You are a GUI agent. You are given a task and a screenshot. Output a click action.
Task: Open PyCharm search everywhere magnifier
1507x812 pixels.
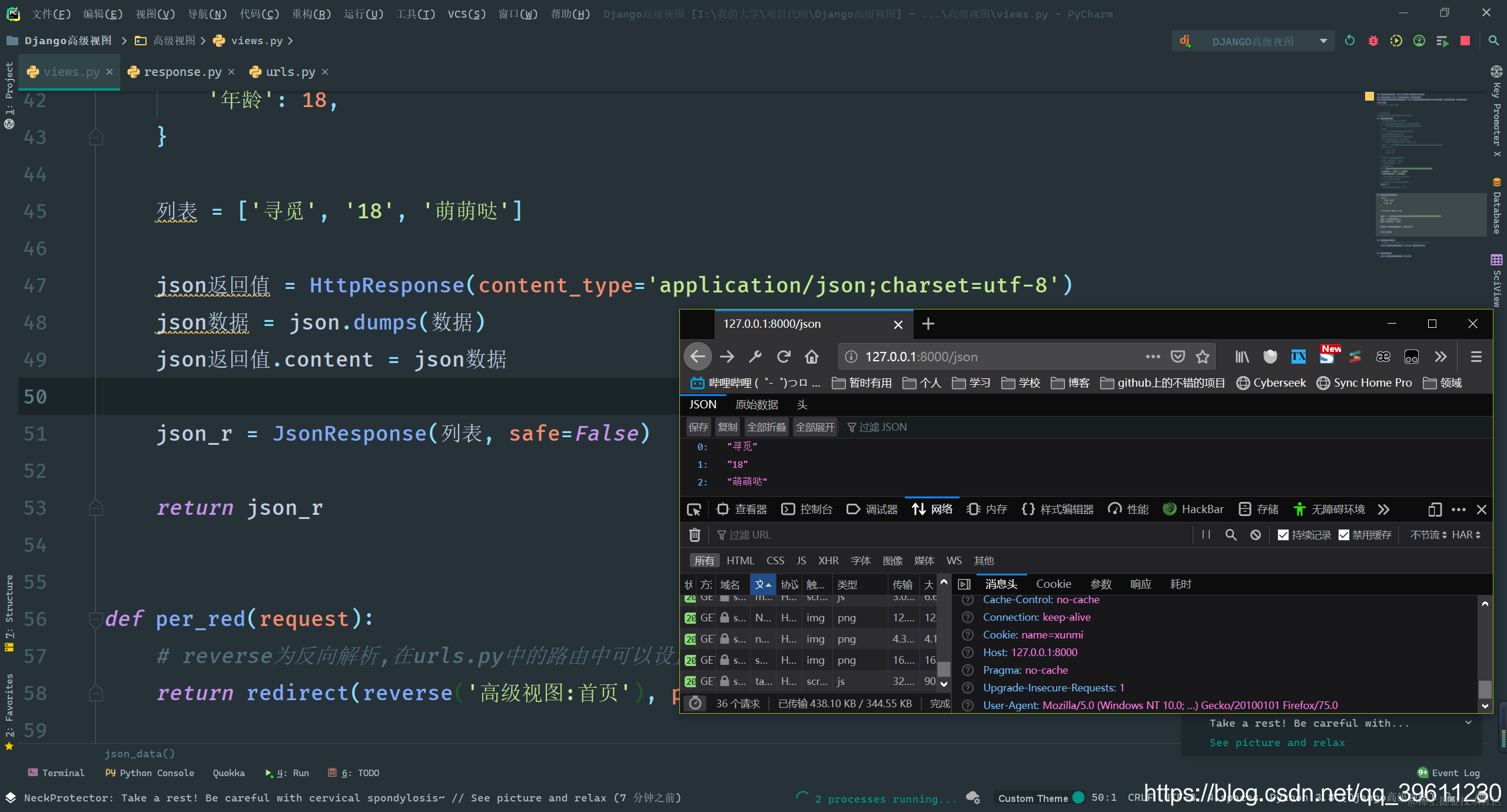1493,41
